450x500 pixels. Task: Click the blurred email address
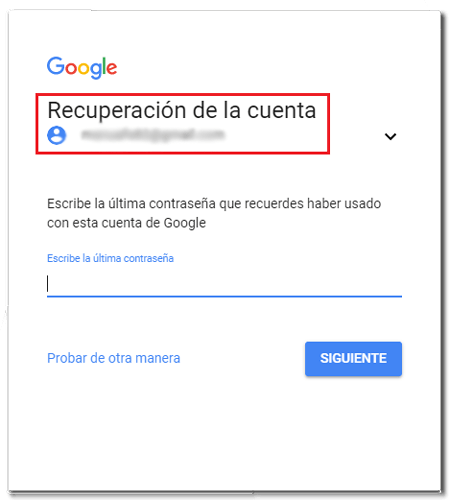tap(153, 135)
